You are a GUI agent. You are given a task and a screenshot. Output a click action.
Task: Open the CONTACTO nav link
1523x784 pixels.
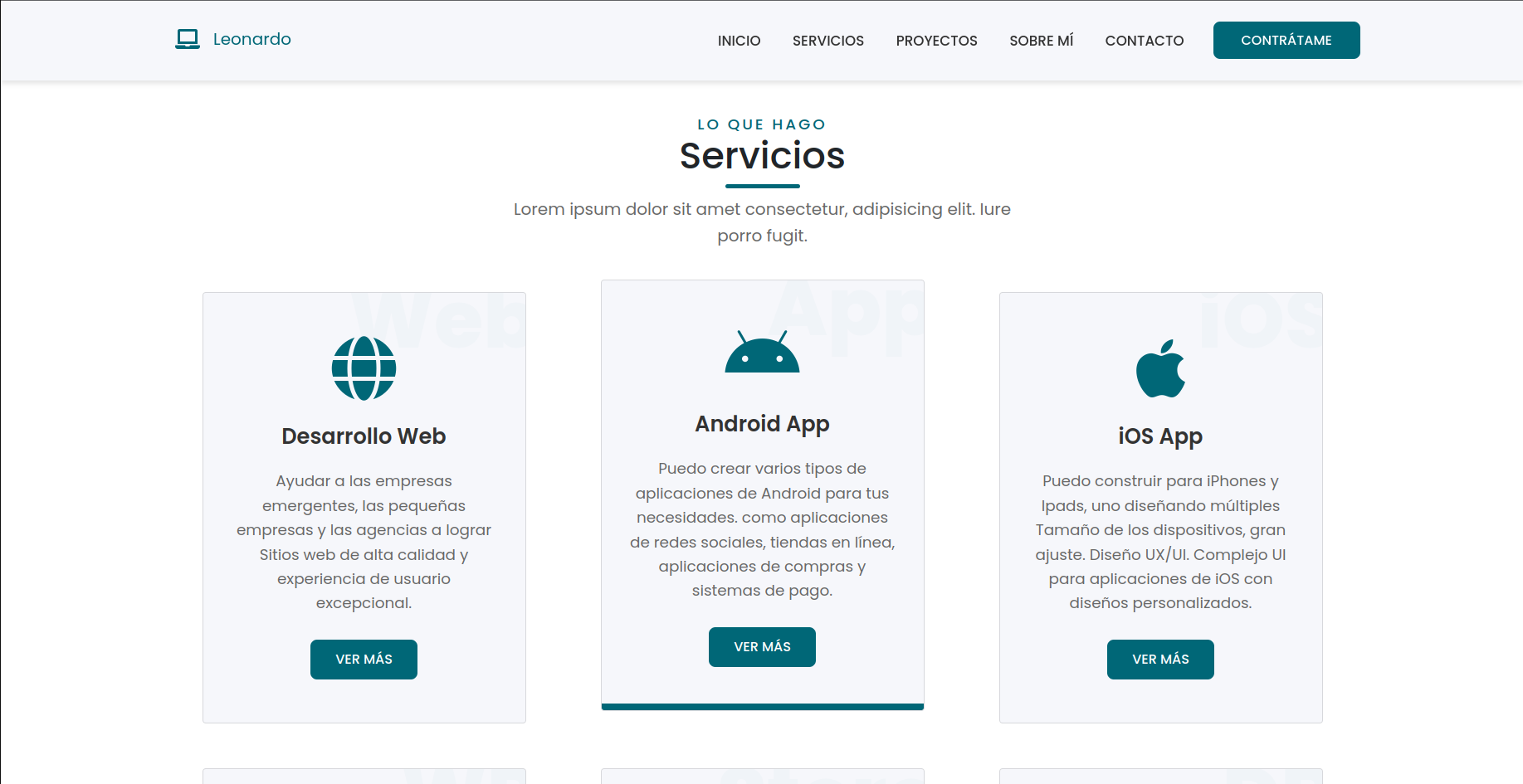(x=1144, y=41)
